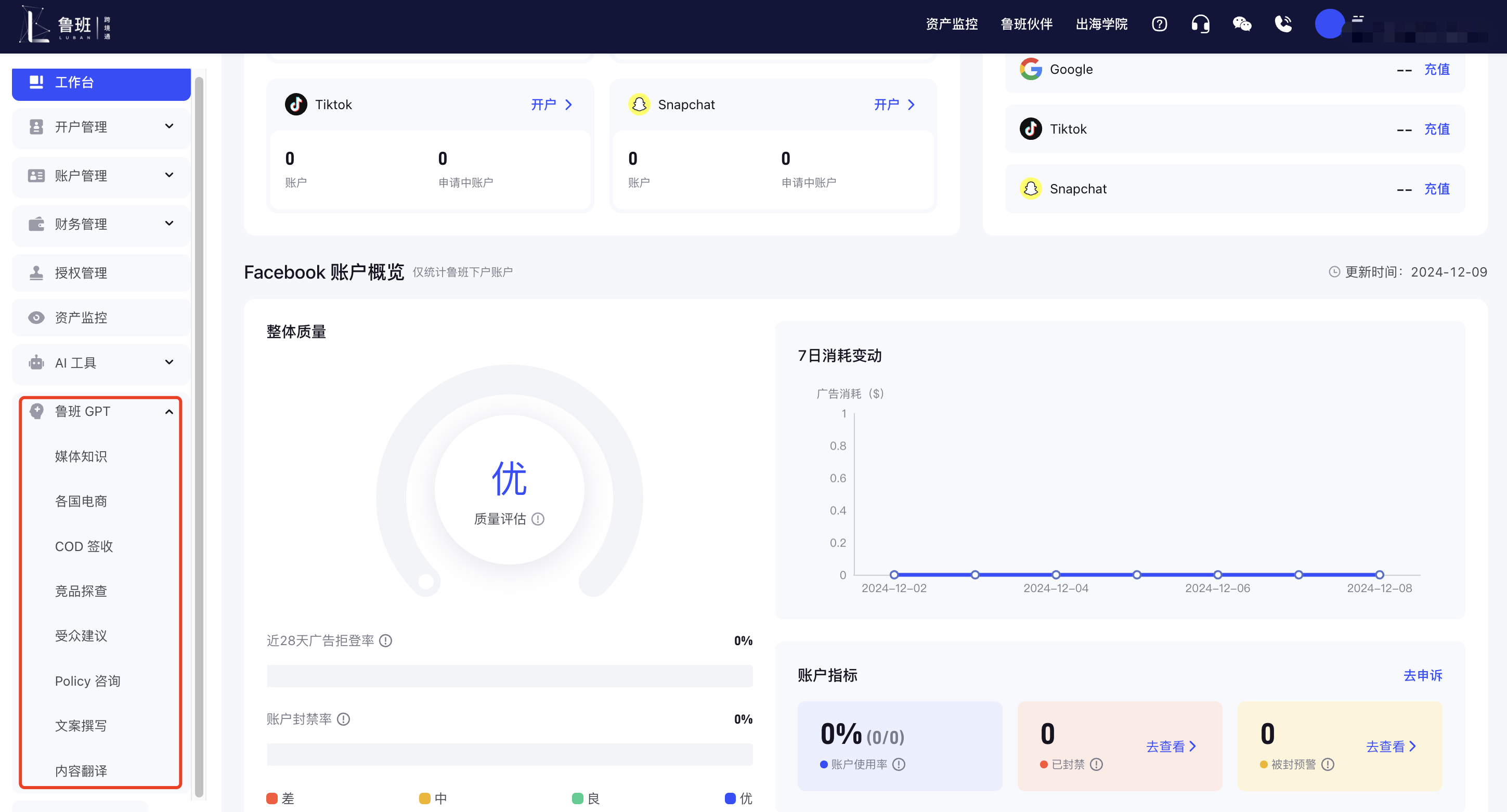Click 去查看 link on 已封禁 card

(x=1171, y=746)
